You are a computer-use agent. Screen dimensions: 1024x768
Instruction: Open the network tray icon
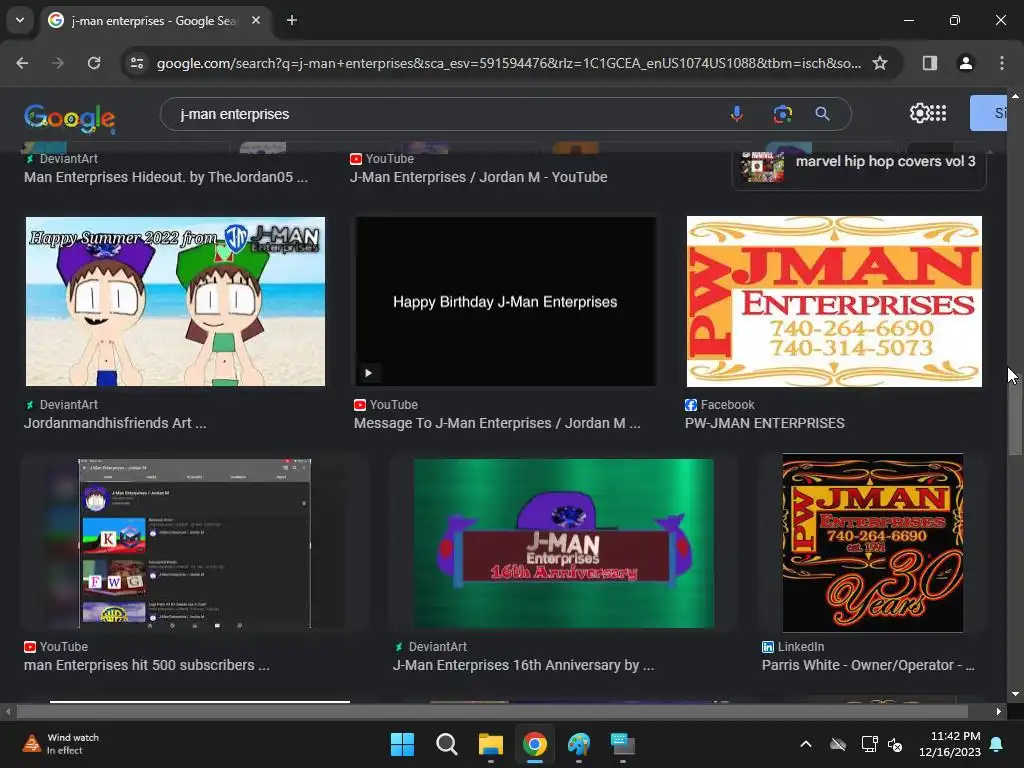[869, 744]
